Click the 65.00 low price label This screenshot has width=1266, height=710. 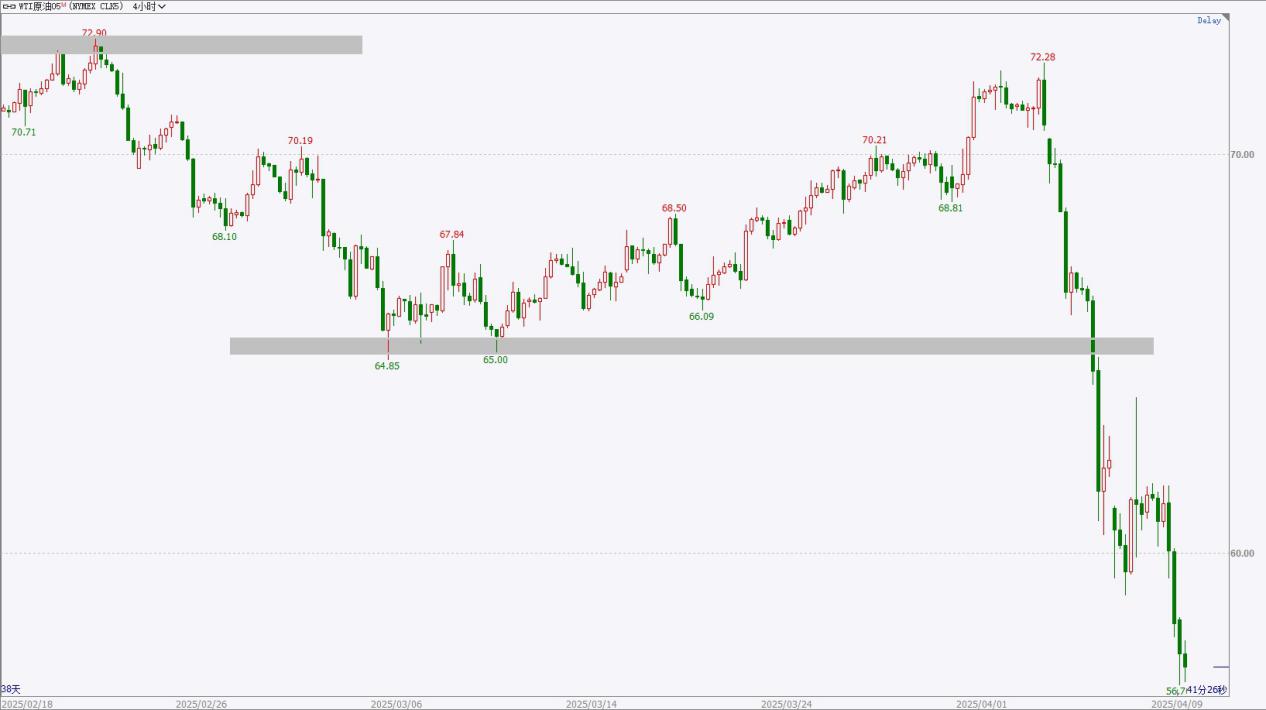point(495,360)
